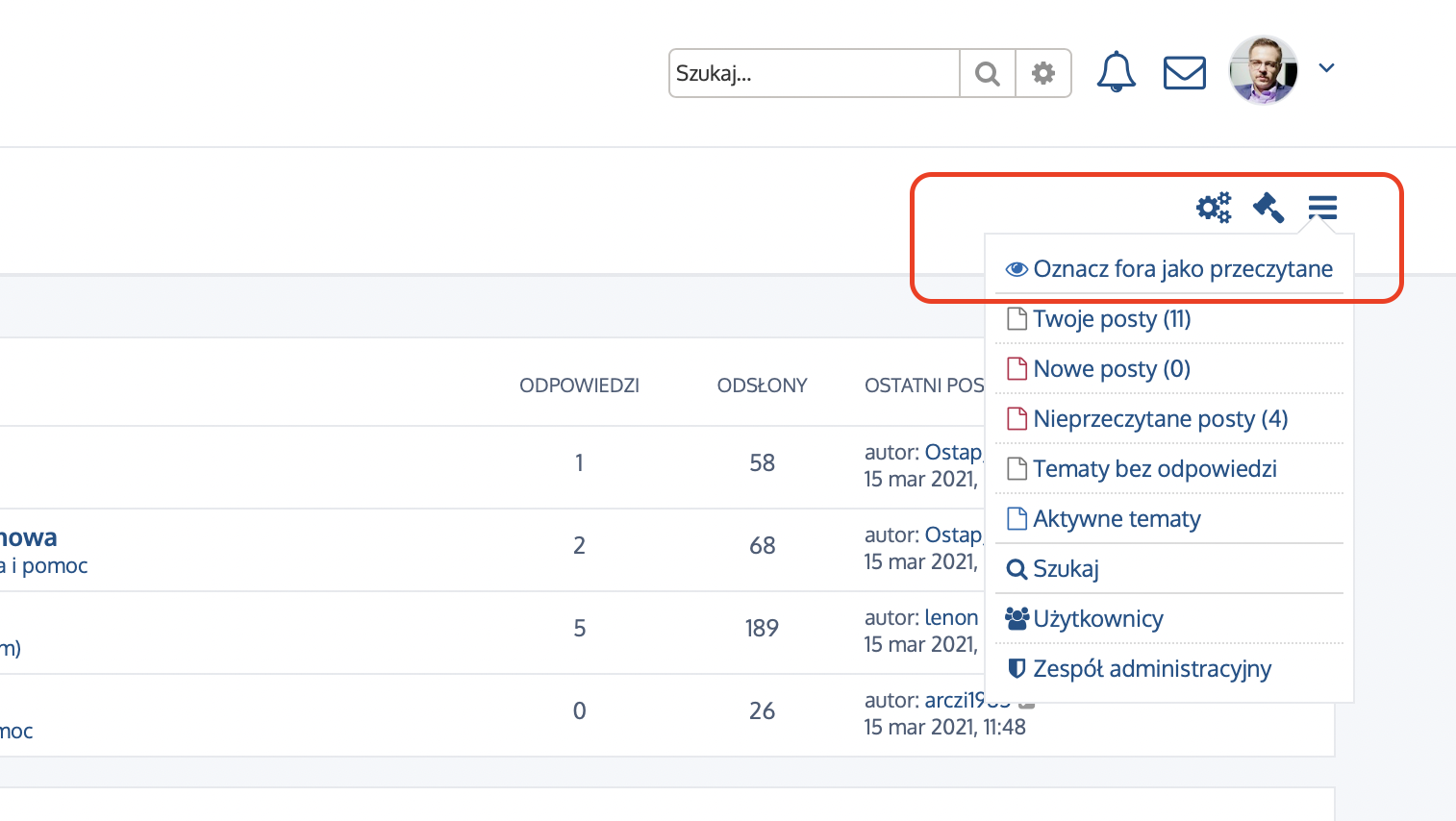Open the notifications bell
Viewport: 1456px width, 821px height.
(1116, 73)
